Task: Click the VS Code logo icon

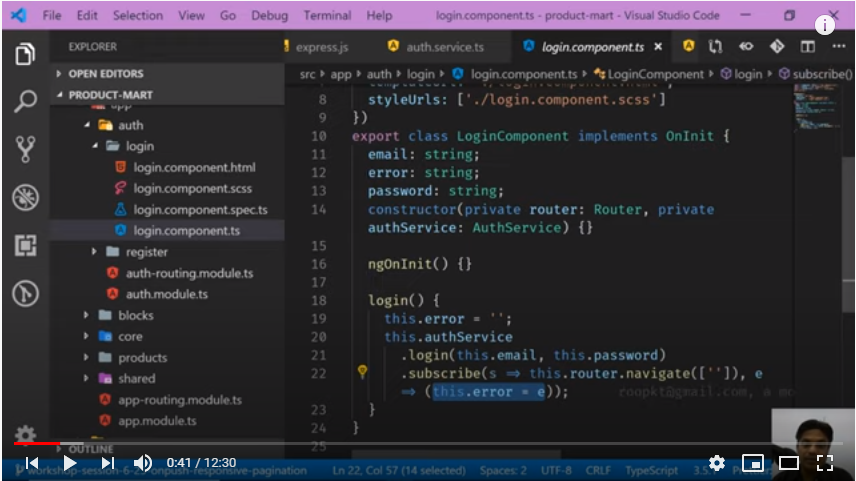Action: [19, 15]
